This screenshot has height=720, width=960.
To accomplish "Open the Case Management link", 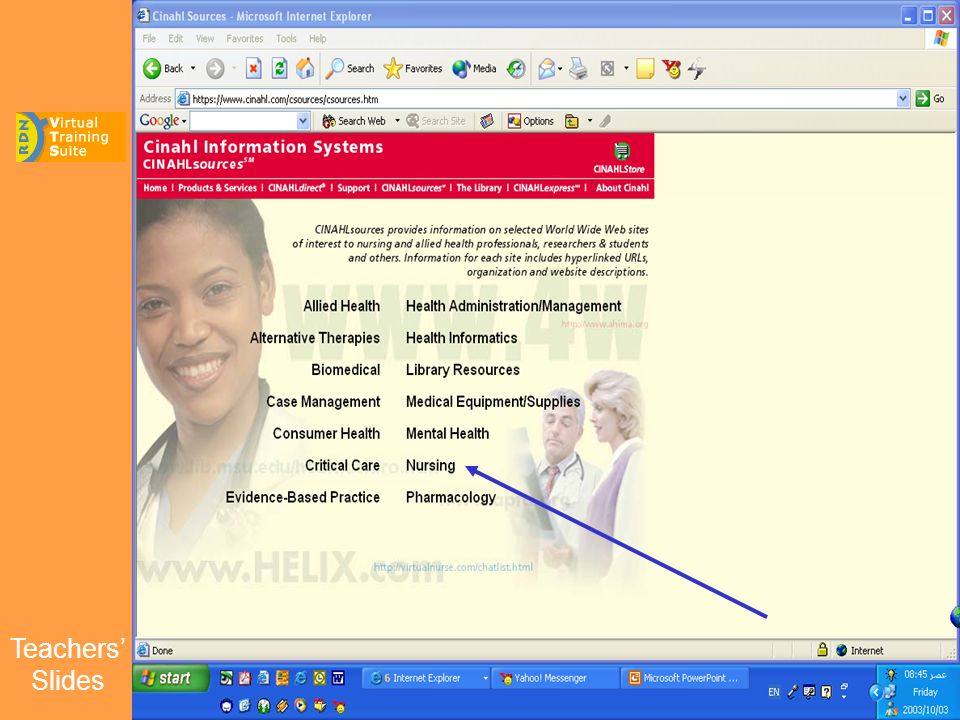I will tap(323, 402).
